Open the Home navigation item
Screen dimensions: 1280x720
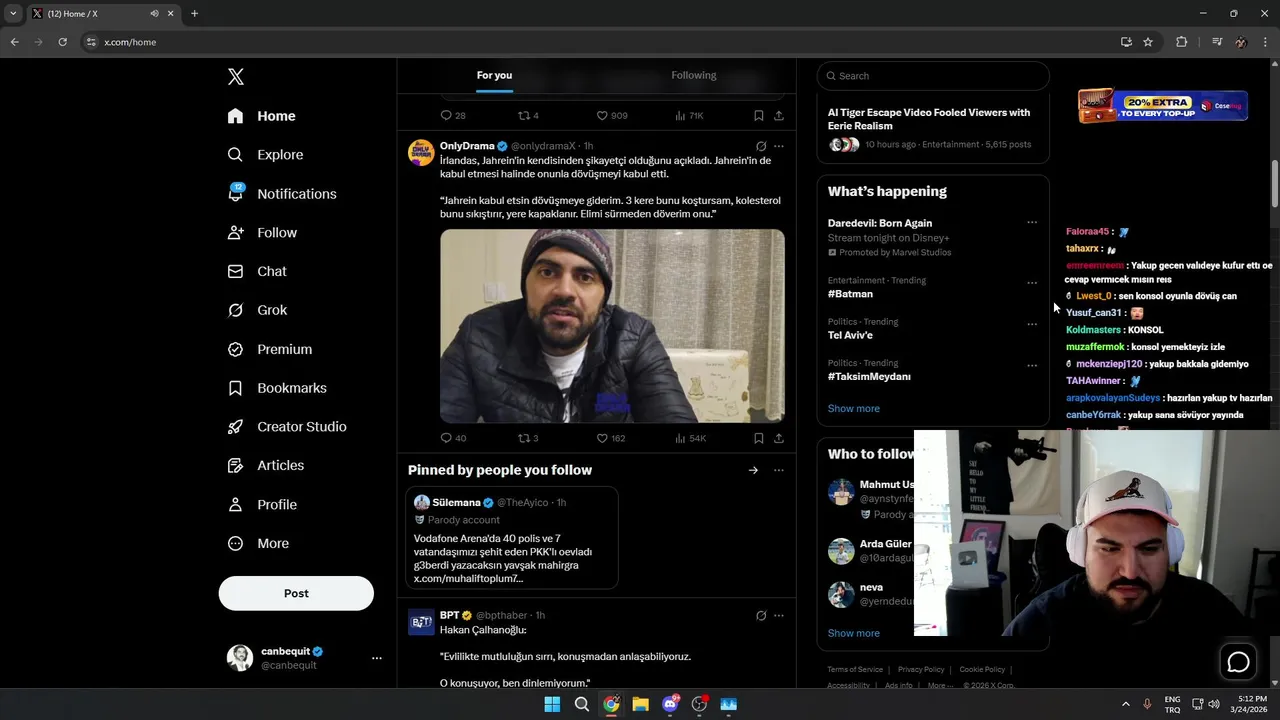(261, 116)
